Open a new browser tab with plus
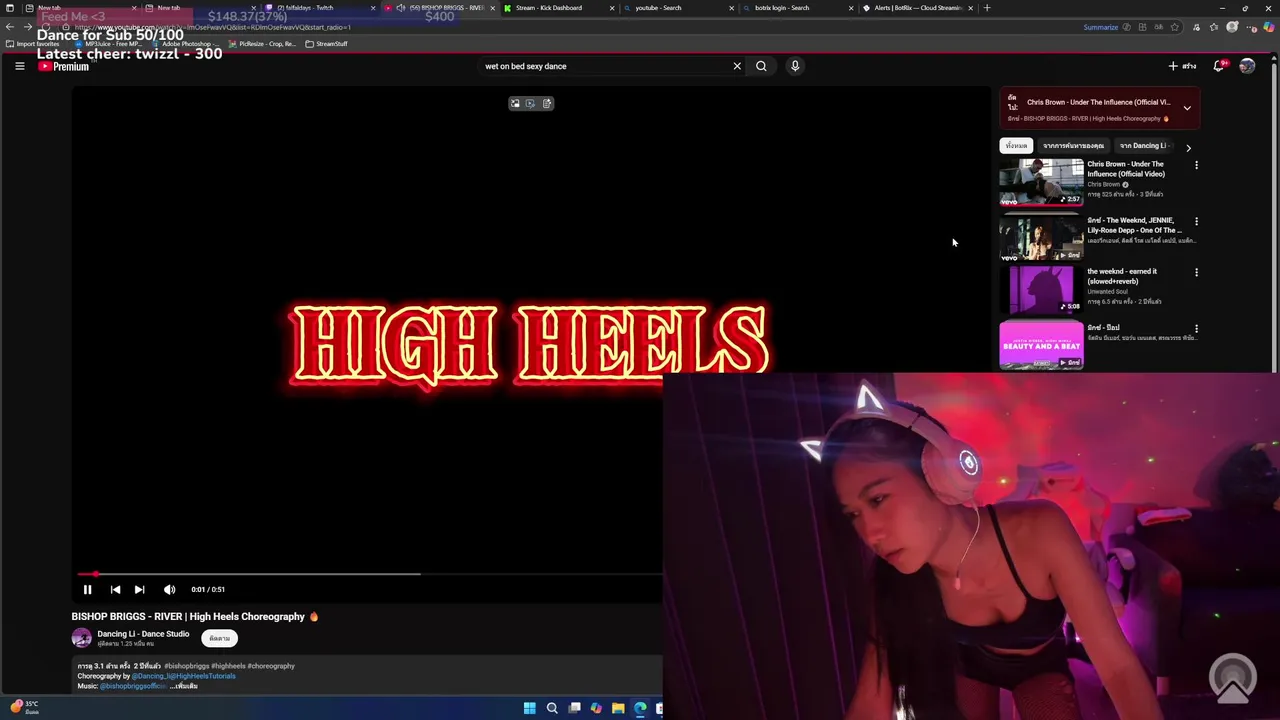The image size is (1280, 720). pos(987,8)
